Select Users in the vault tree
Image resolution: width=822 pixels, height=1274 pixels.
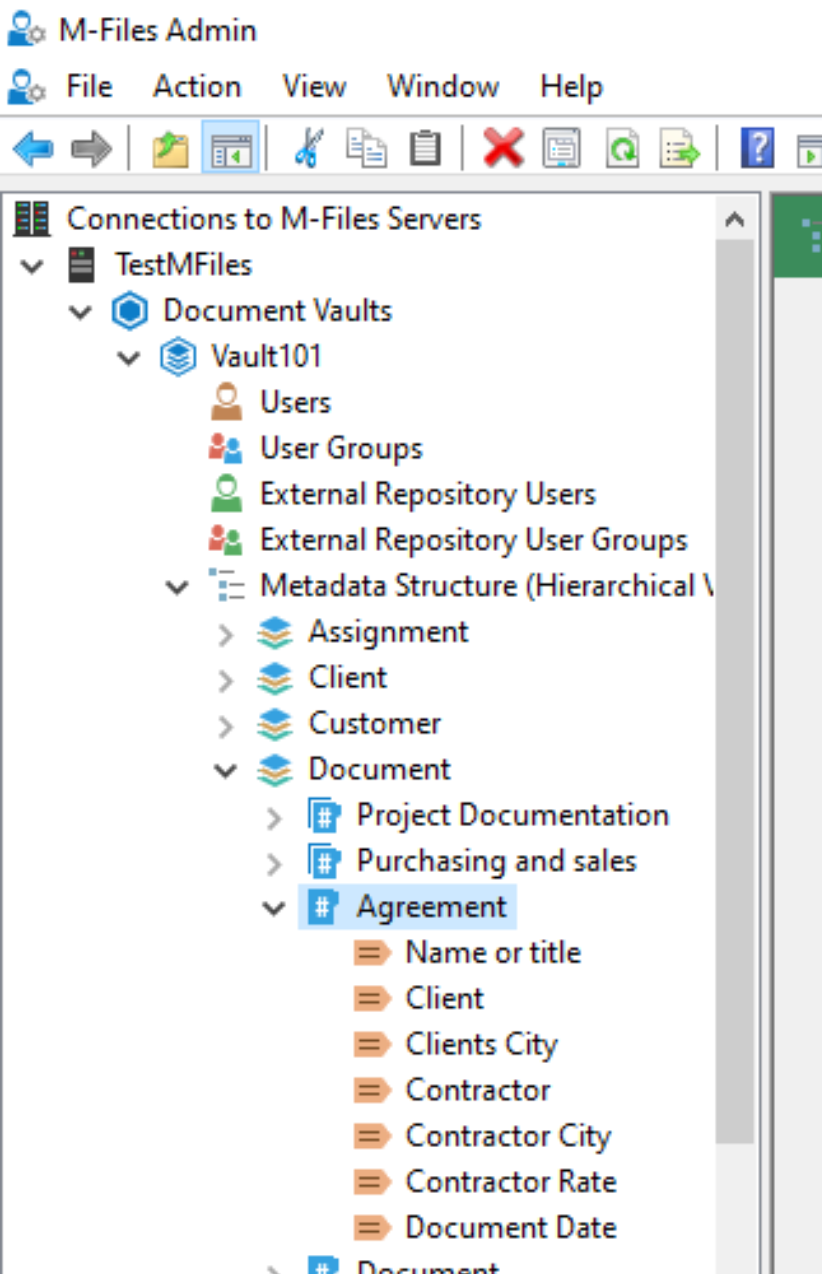[x=295, y=402]
